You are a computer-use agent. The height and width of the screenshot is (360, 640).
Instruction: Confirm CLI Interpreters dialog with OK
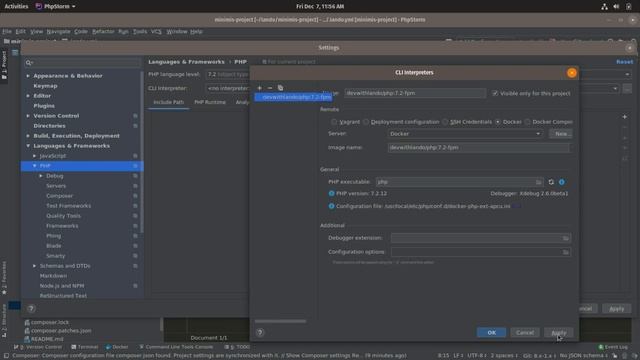(491, 333)
